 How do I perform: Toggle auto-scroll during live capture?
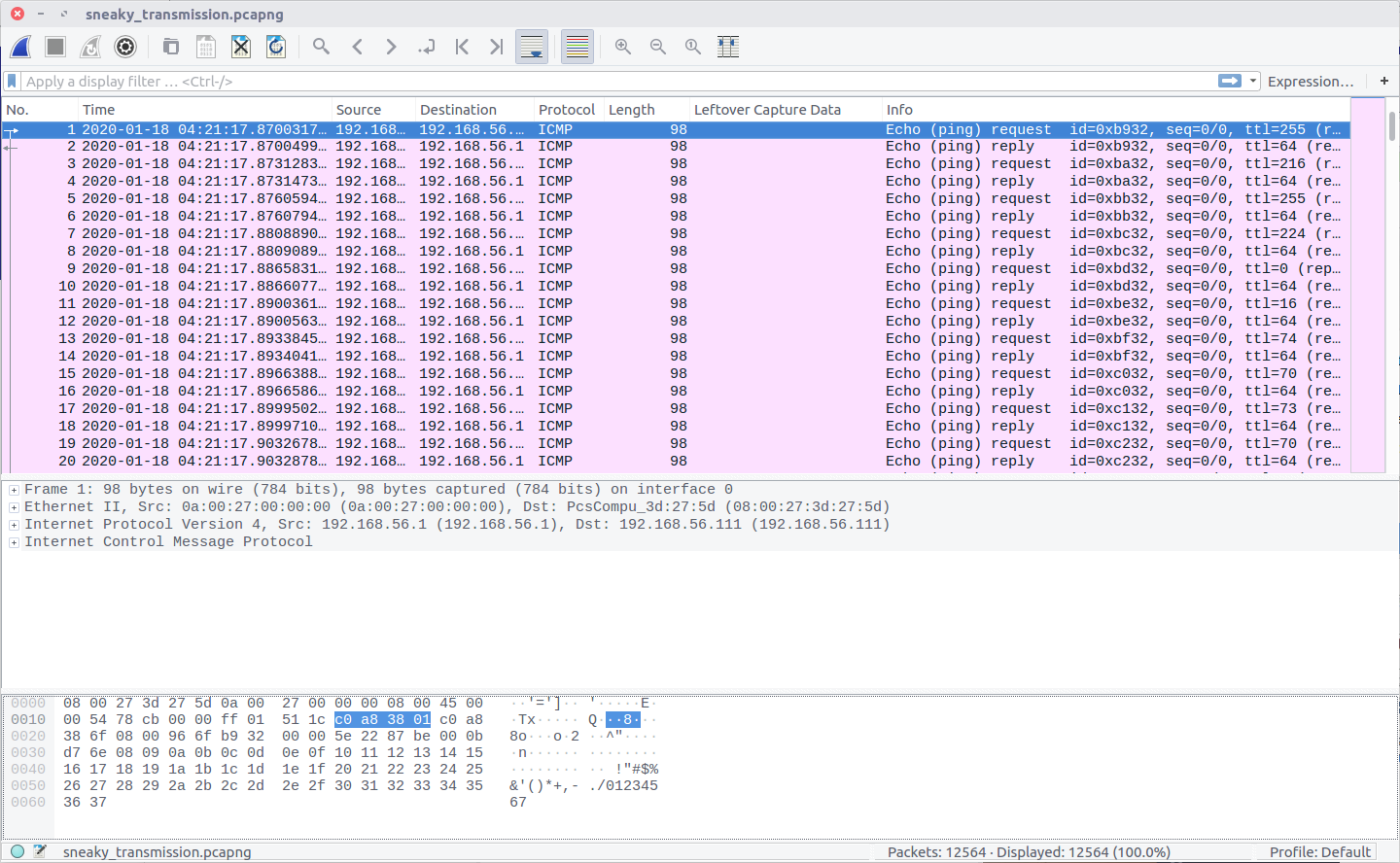pyautogui.click(x=532, y=47)
